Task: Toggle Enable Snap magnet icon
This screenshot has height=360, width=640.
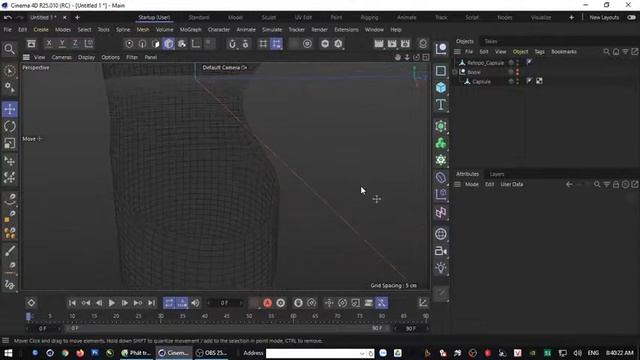Action: tap(232, 44)
